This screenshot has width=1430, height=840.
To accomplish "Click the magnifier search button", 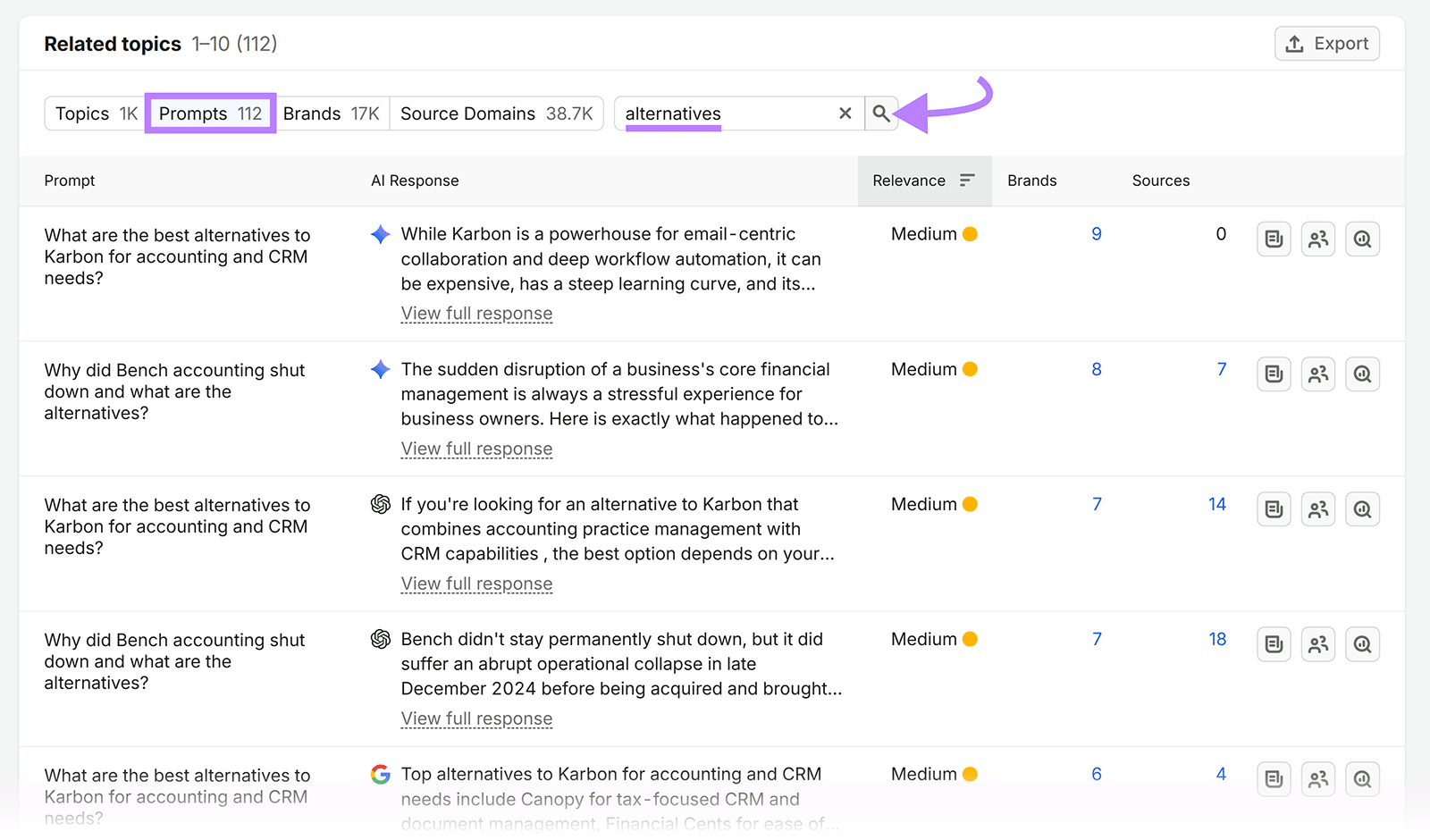I will [881, 113].
